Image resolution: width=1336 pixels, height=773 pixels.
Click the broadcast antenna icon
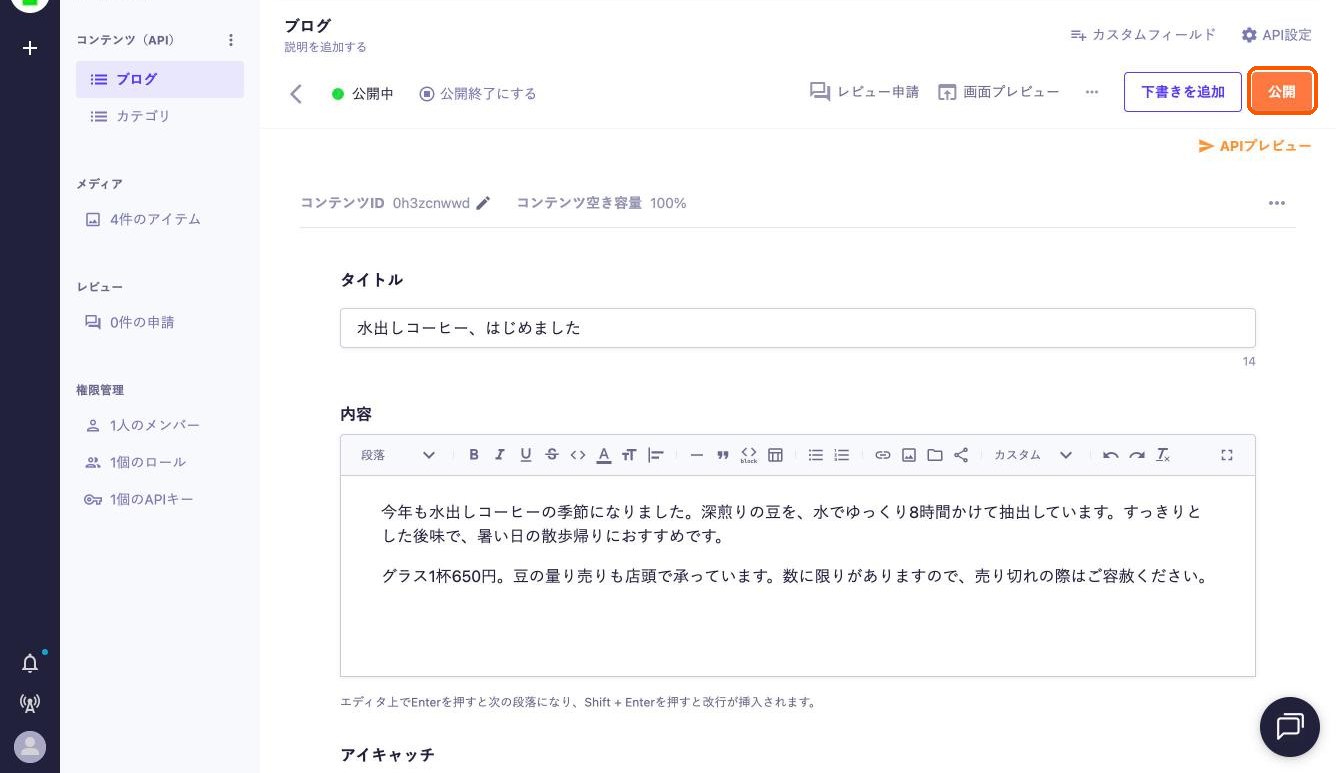coord(30,703)
